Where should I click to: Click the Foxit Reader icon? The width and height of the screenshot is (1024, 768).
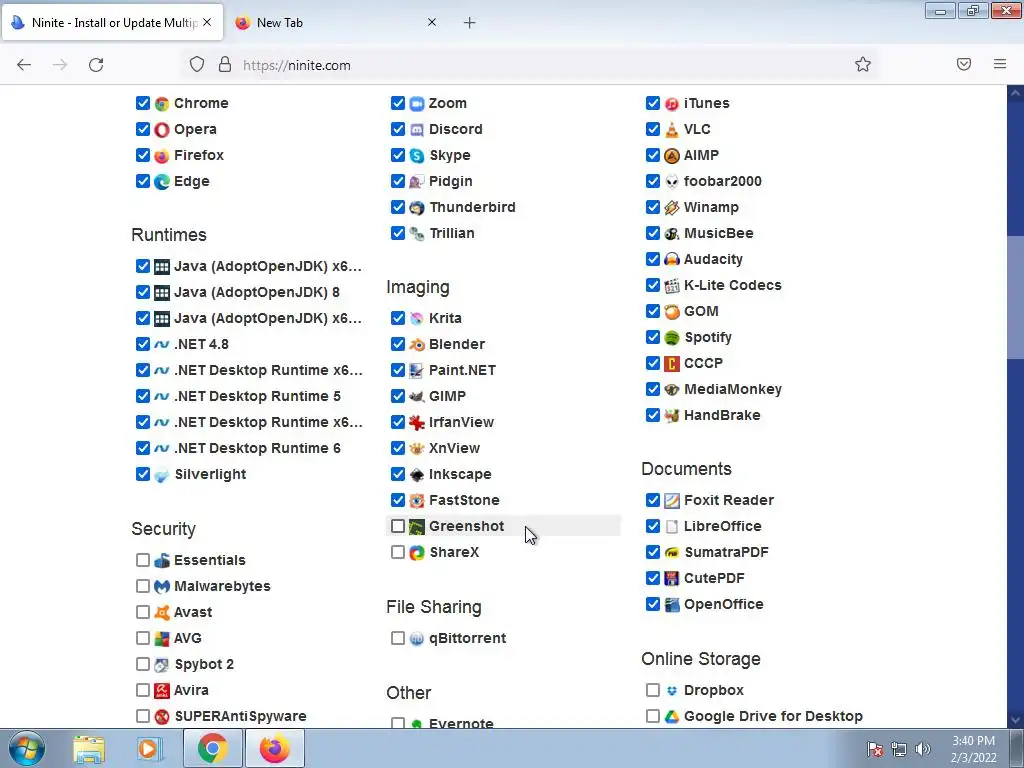point(672,500)
